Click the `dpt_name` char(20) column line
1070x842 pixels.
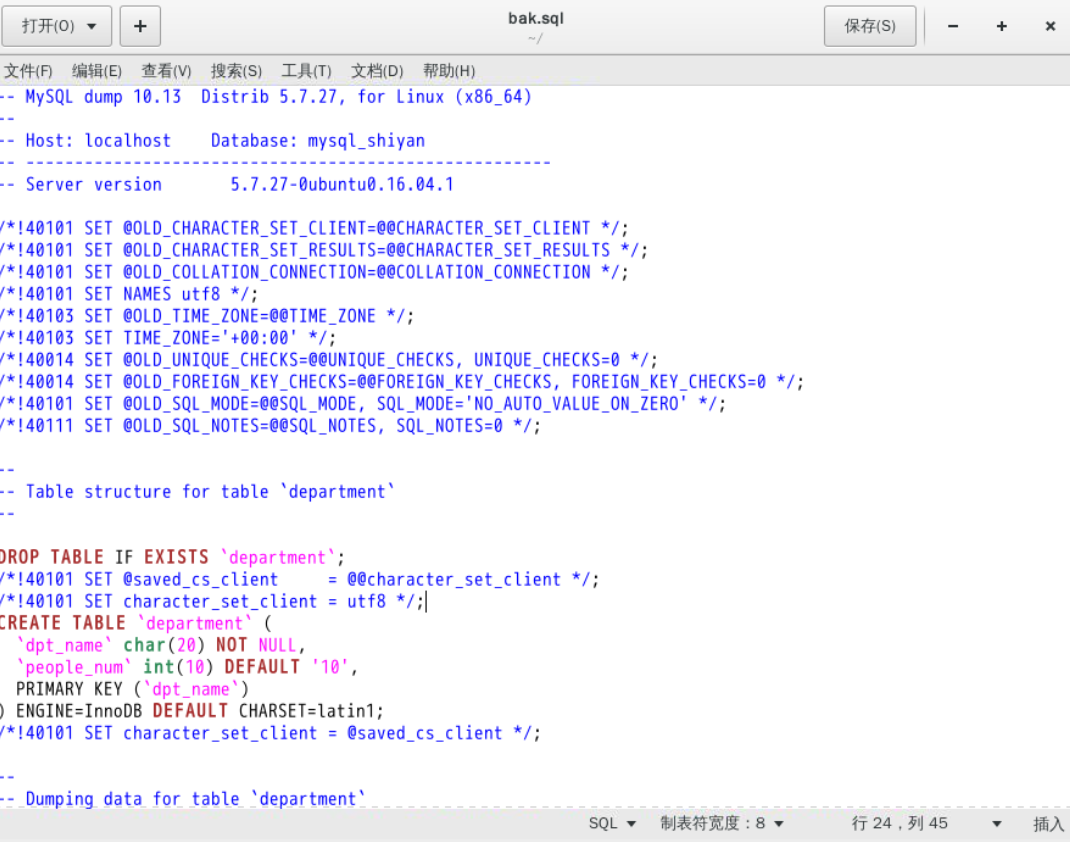(x=160, y=645)
